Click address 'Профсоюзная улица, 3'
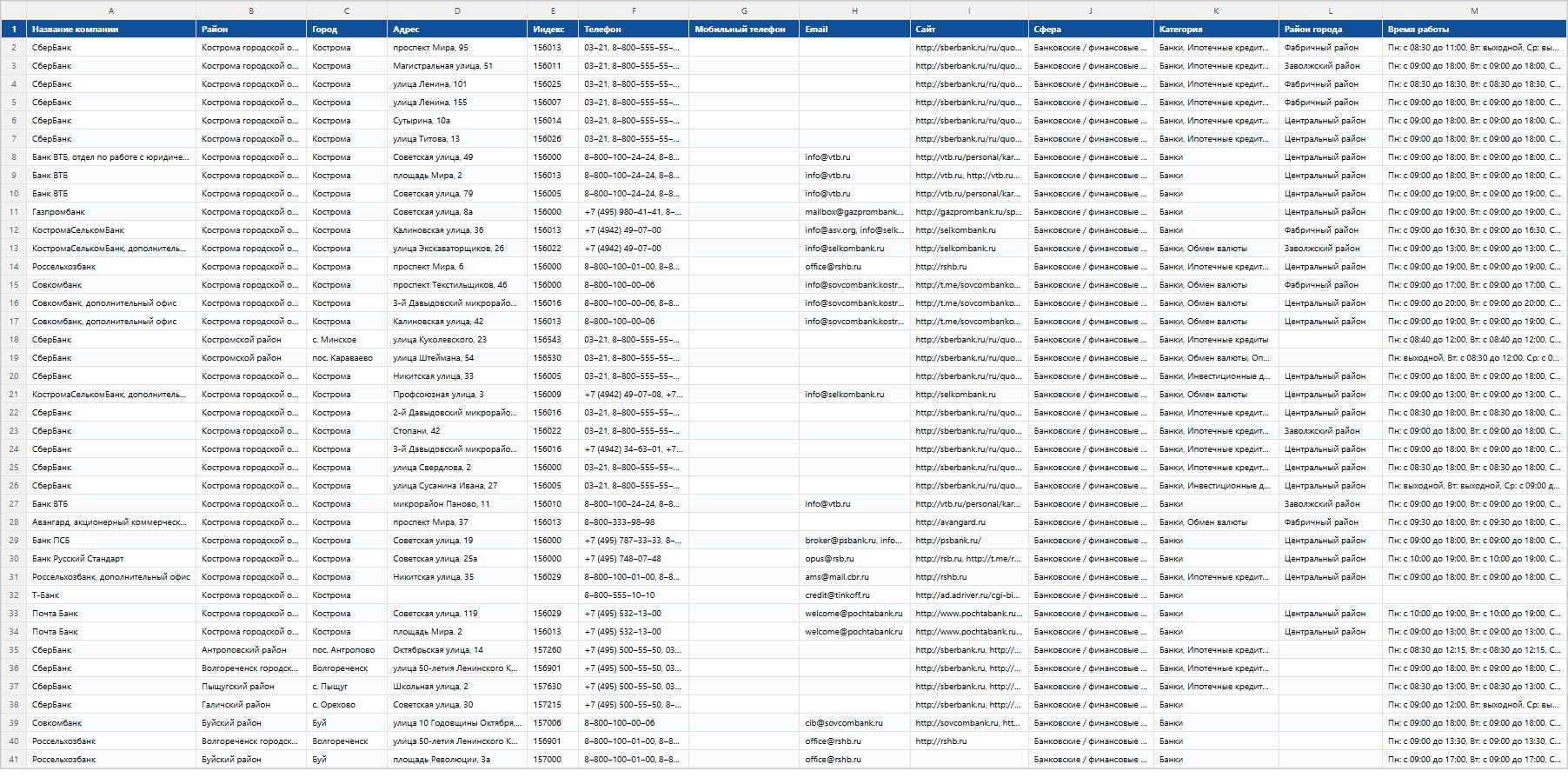1568x784 pixels. [457, 395]
